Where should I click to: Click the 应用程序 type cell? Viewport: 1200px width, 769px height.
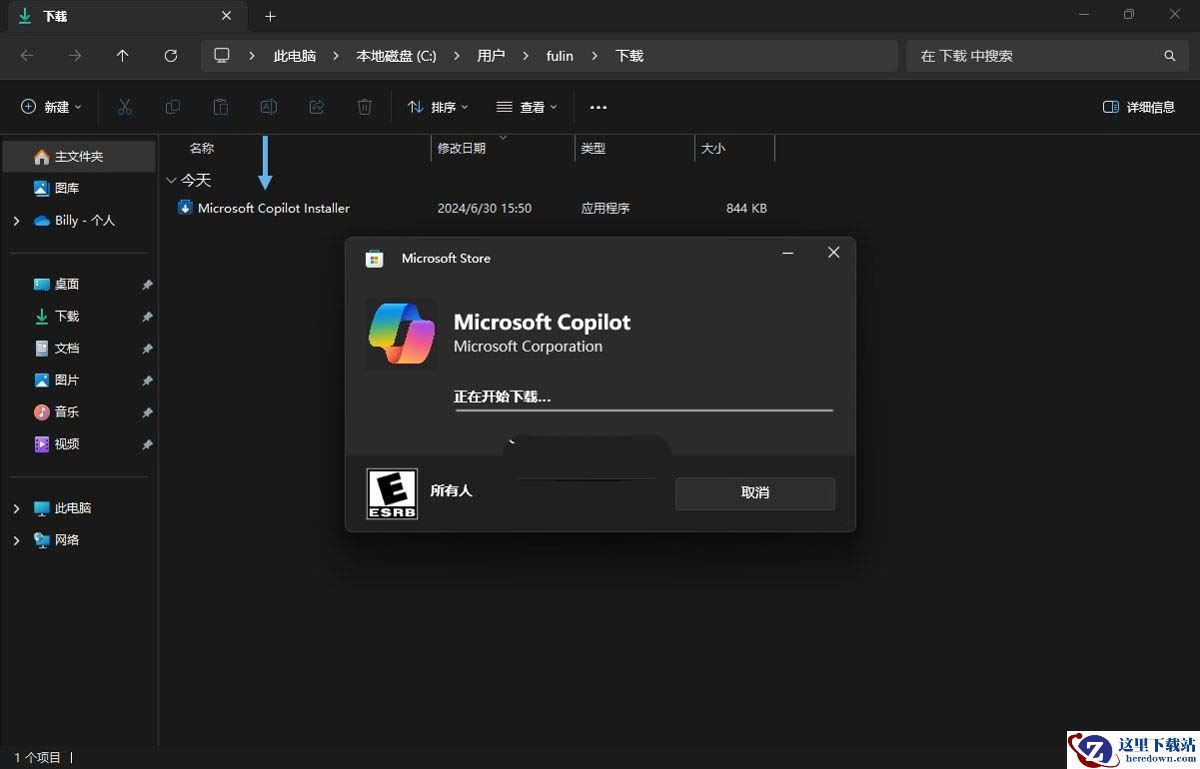coord(605,208)
